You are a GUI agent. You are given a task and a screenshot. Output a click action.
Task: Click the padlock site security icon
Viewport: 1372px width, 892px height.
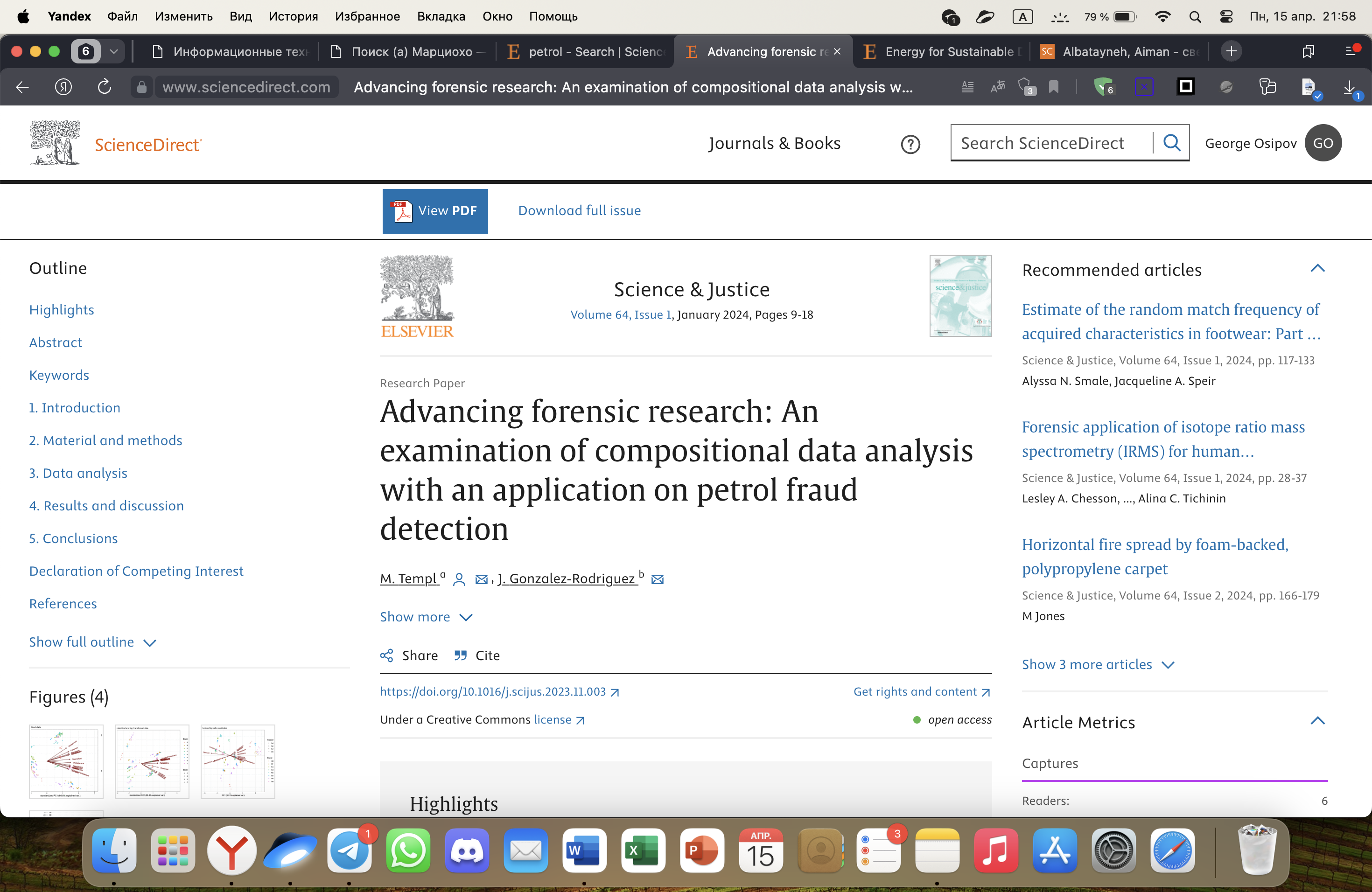click(141, 87)
